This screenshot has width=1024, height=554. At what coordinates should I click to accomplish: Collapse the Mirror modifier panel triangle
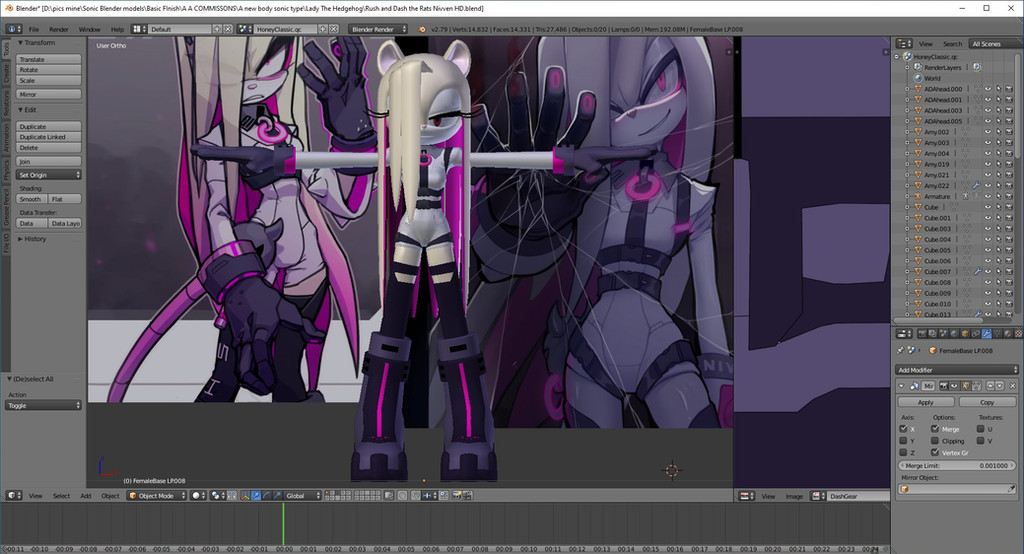[x=901, y=385]
